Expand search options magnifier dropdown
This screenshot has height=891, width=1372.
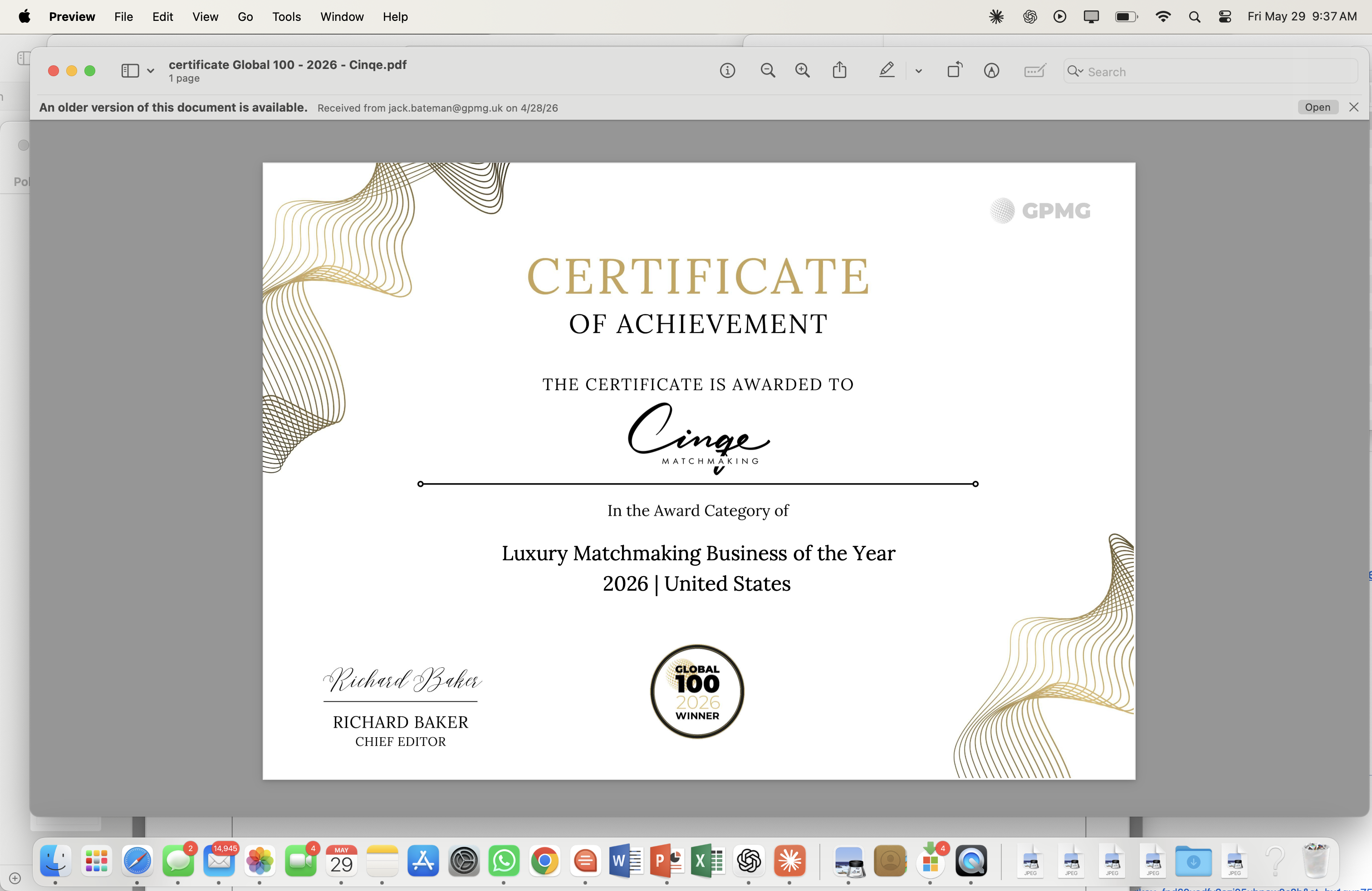pyautogui.click(x=1075, y=72)
